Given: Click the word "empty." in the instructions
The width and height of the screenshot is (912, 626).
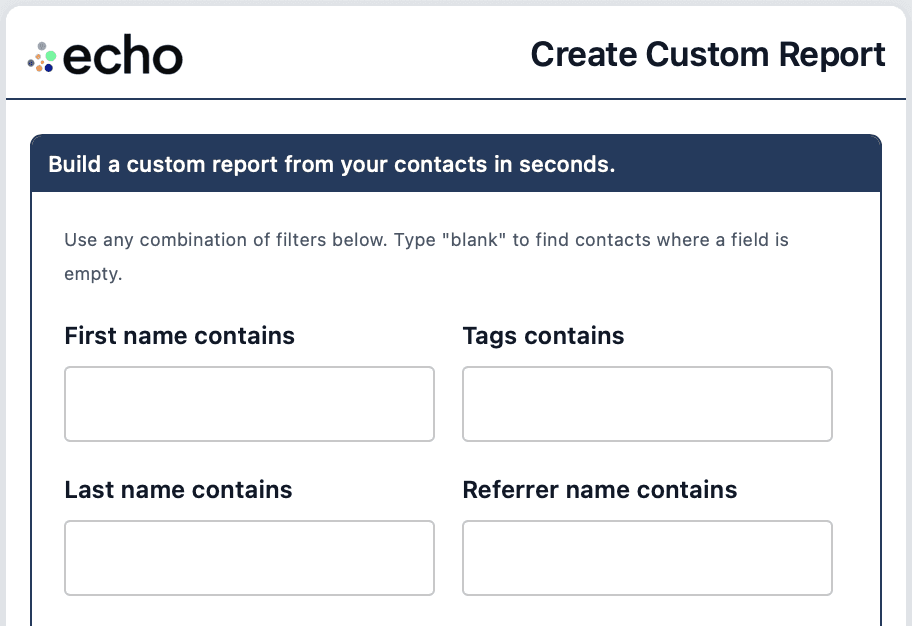Looking at the screenshot, I should [x=93, y=274].
